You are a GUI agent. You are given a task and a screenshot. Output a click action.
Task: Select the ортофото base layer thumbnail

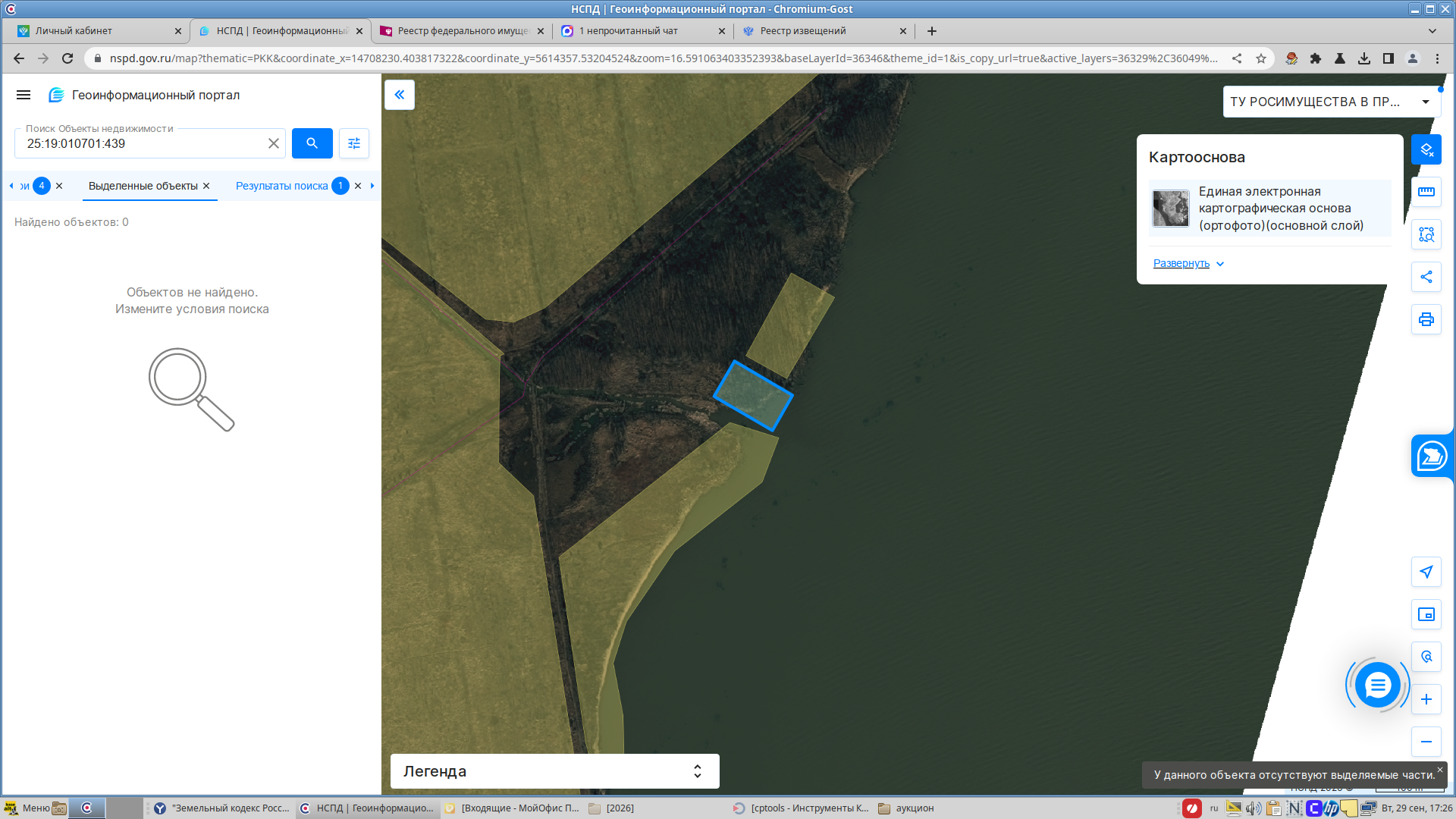pyautogui.click(x=1171, y=209)
